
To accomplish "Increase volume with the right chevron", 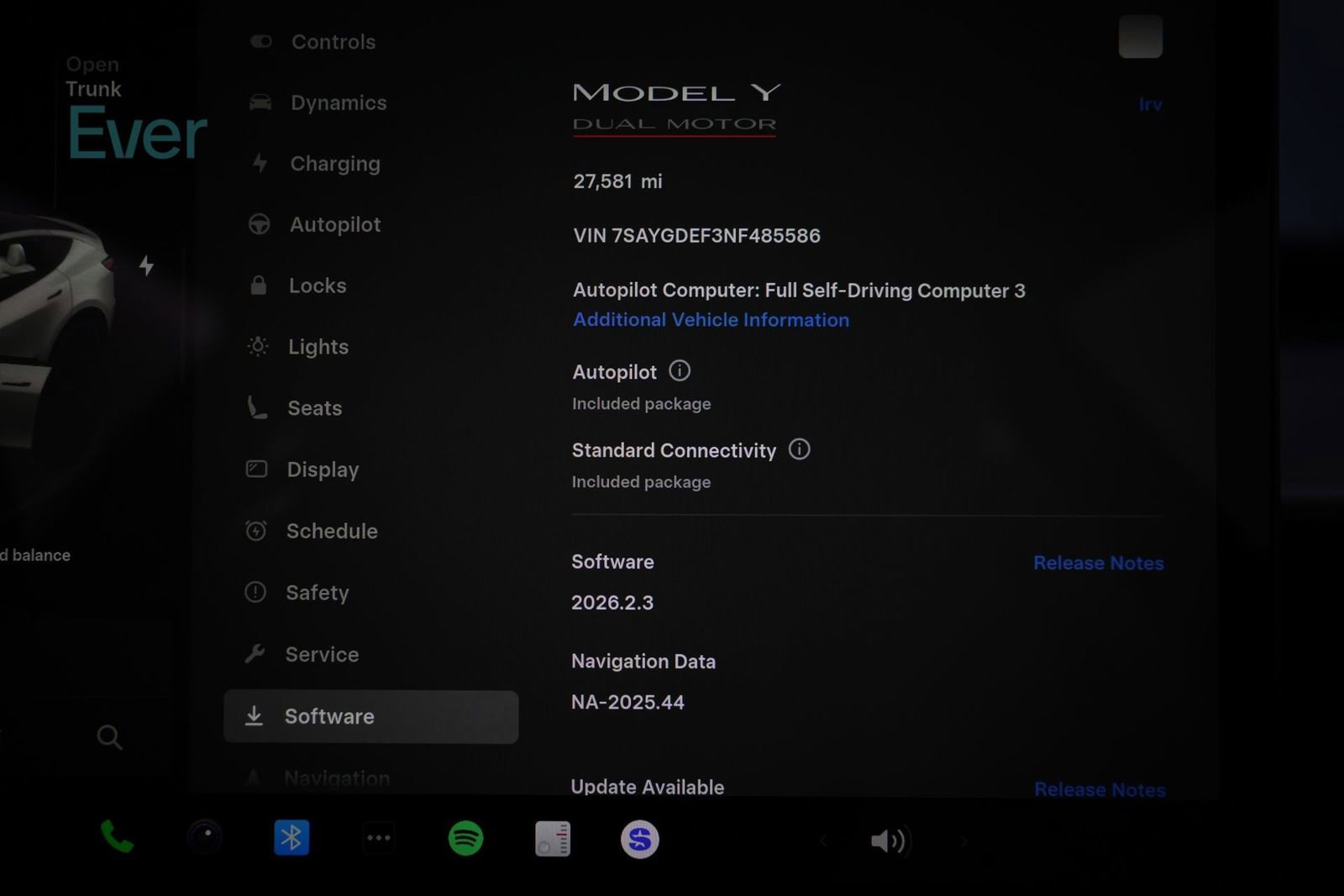I will [x=963, y=841].
